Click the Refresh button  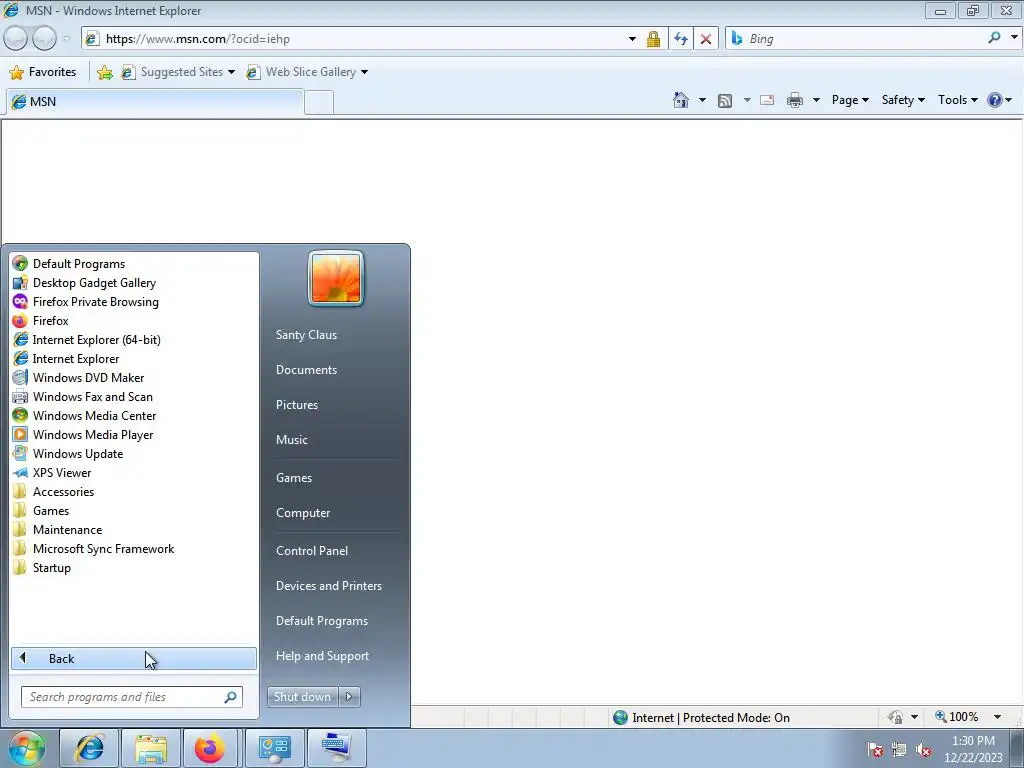pos(680,39)
